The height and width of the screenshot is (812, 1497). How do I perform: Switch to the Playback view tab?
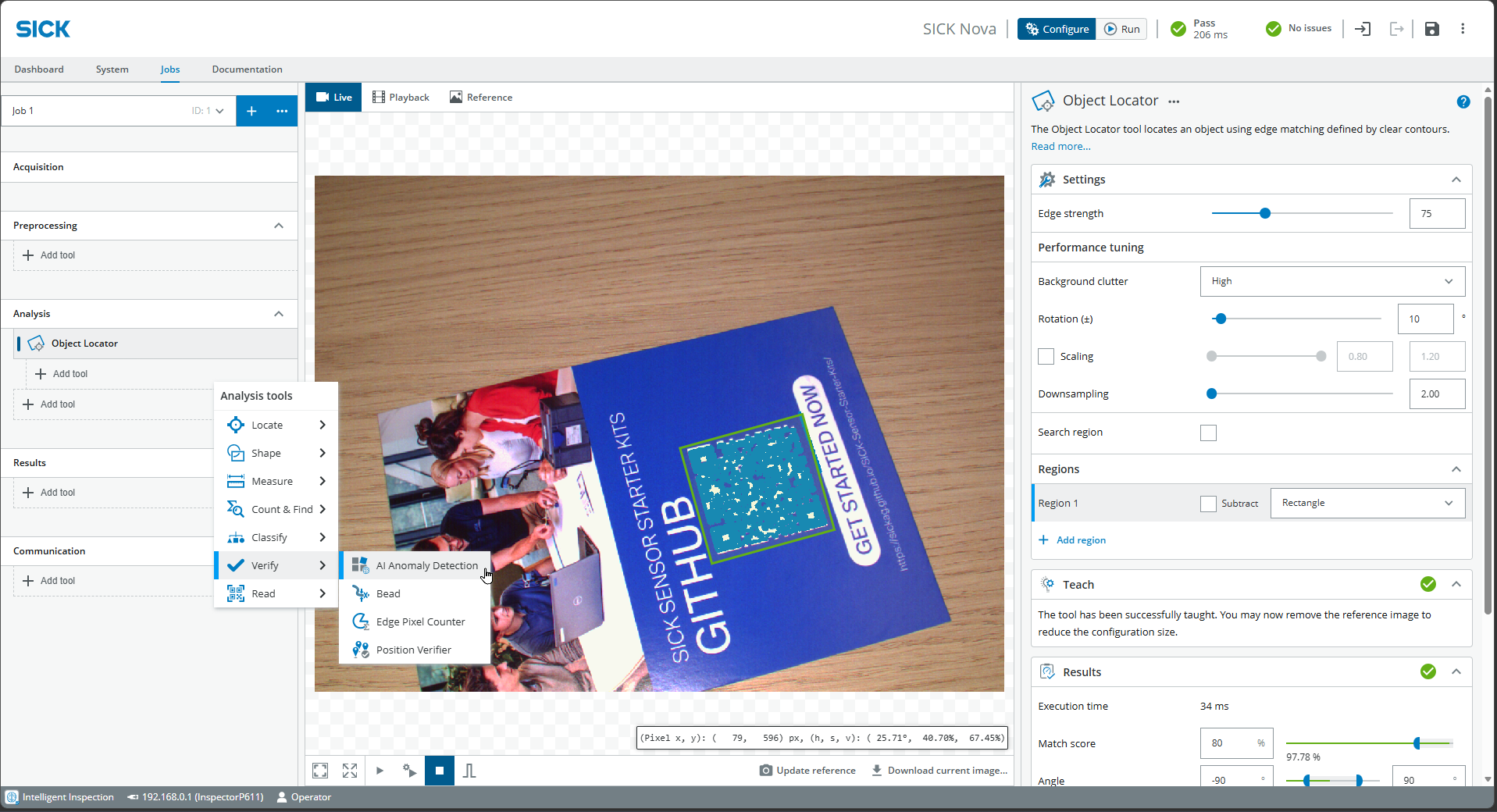pyautogui.click(x=401, y=98)
